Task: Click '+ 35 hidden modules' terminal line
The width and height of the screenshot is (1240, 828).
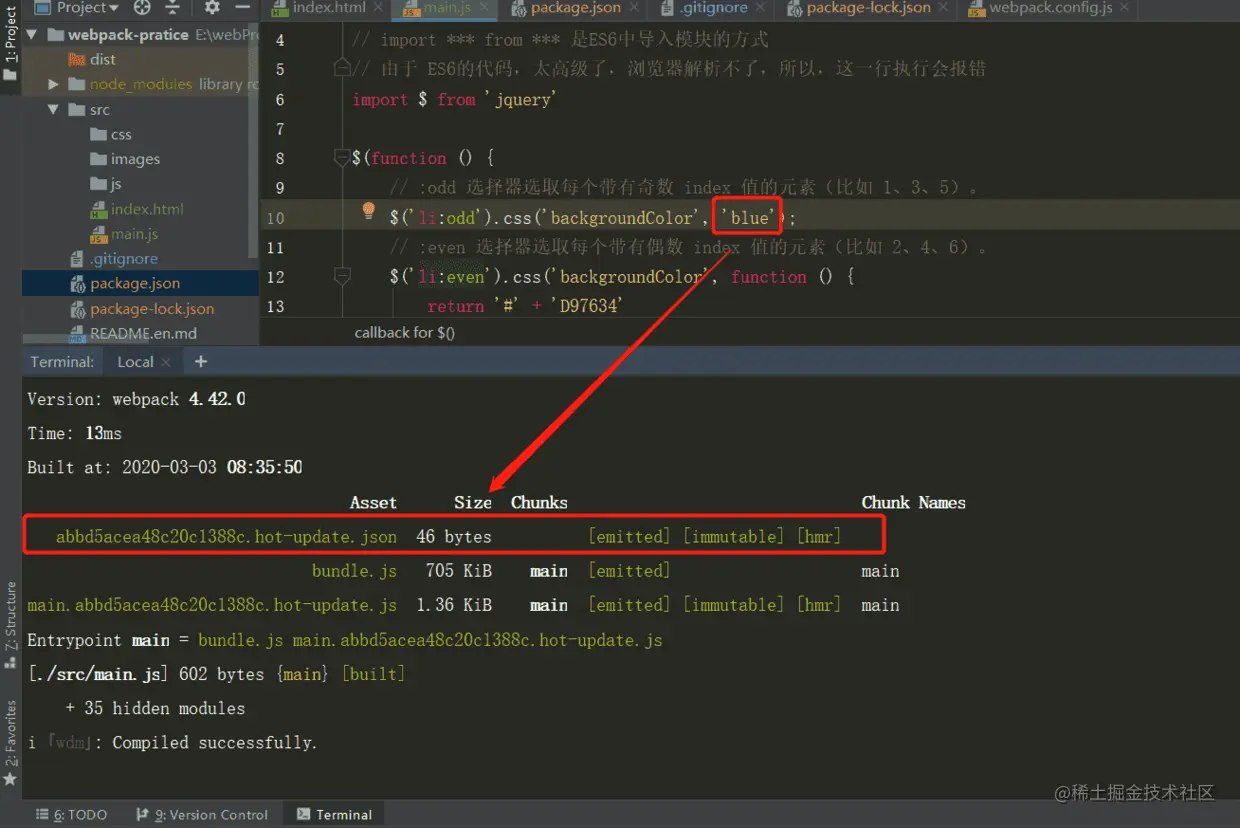Action: click(x=155, y=708)
